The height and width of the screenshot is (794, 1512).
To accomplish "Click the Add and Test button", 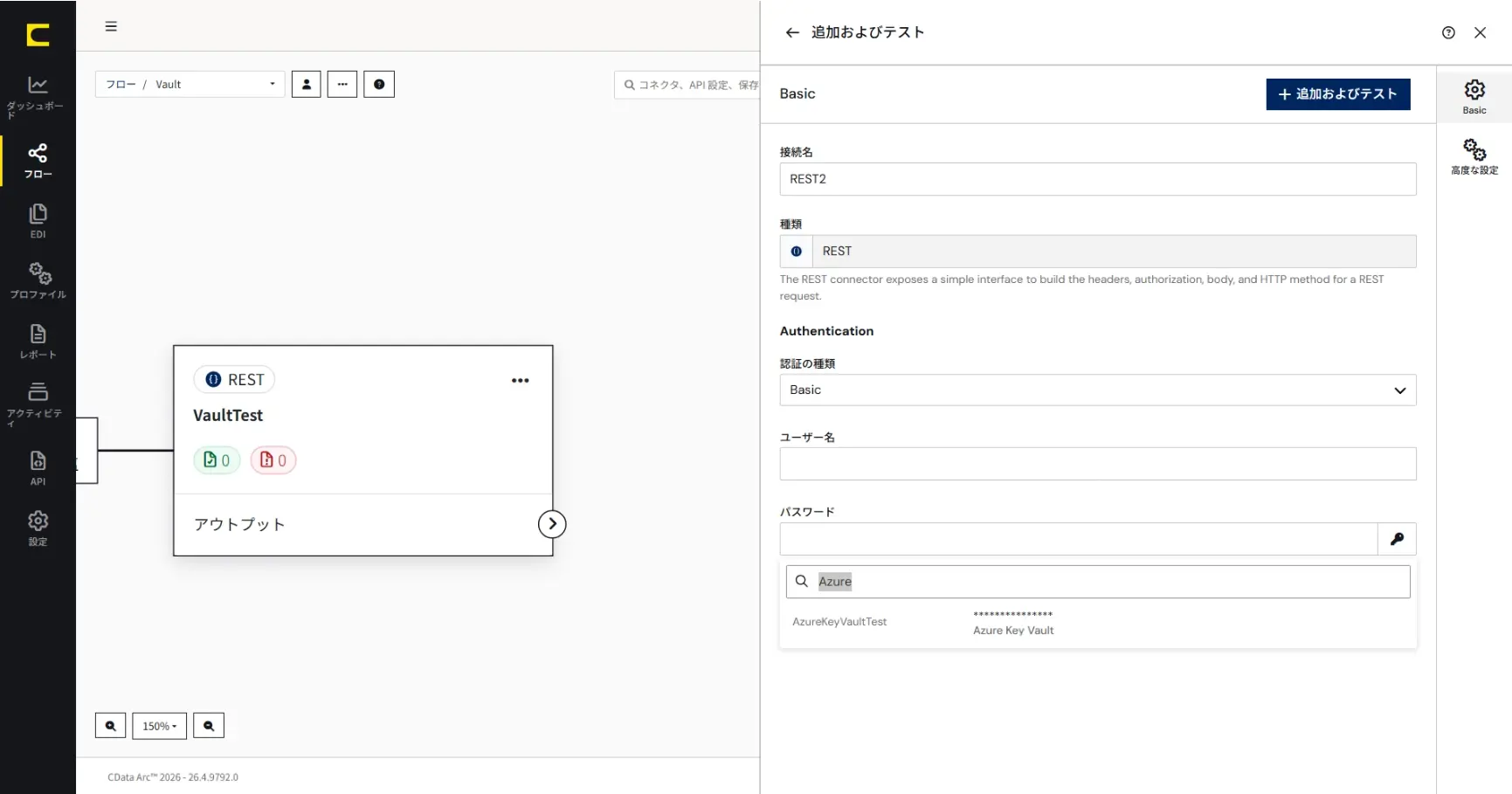I will coord(1338,94).
